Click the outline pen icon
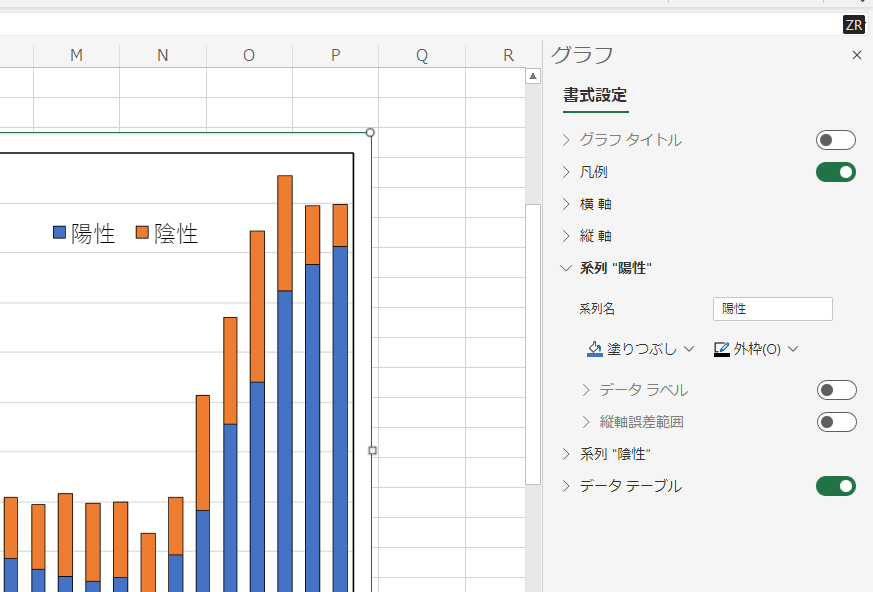Screen dimensions: 873x592 [x=722, y=349]
